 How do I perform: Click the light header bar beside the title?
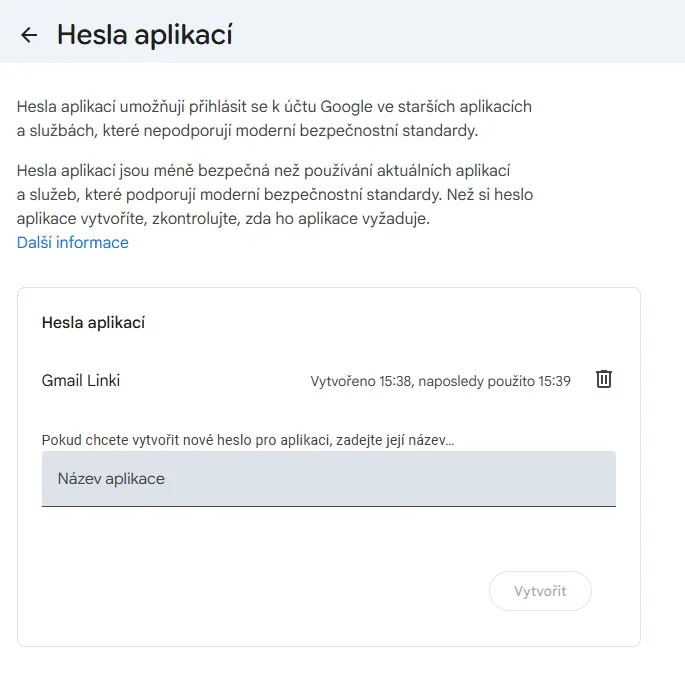click(459, 31)
